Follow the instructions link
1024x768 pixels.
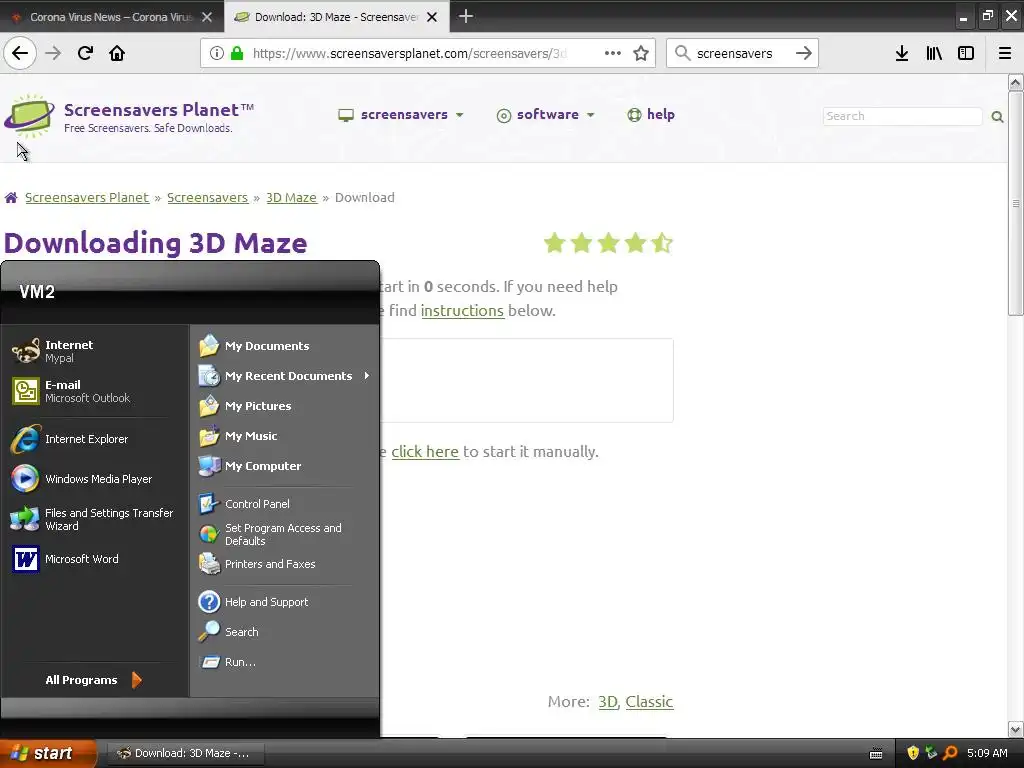click(462, 310)
